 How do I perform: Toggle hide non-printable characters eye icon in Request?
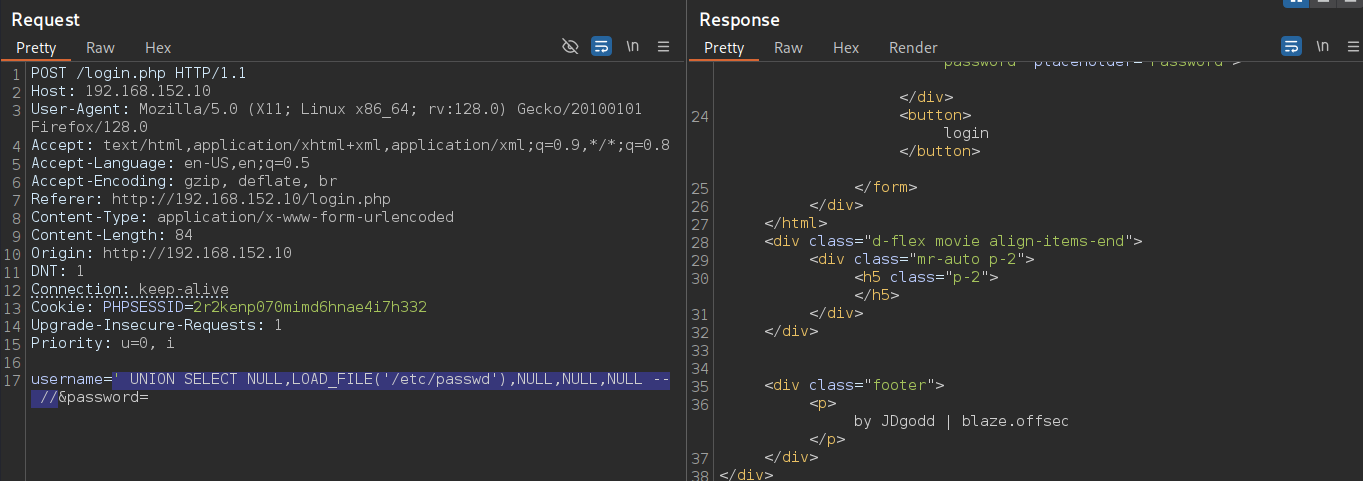[x=571, y=47]
